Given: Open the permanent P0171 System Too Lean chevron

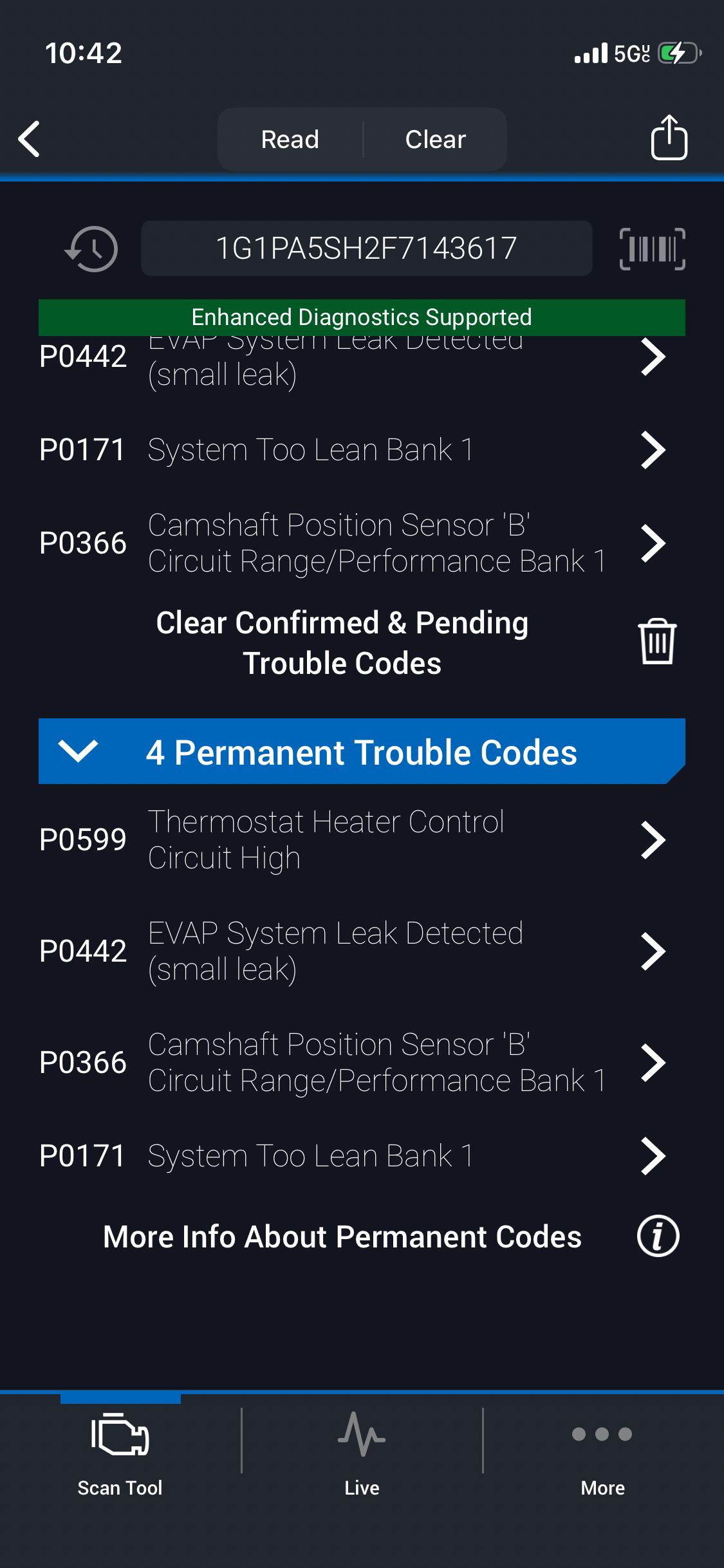Looking at the screenshot, I should point(653,1156).
